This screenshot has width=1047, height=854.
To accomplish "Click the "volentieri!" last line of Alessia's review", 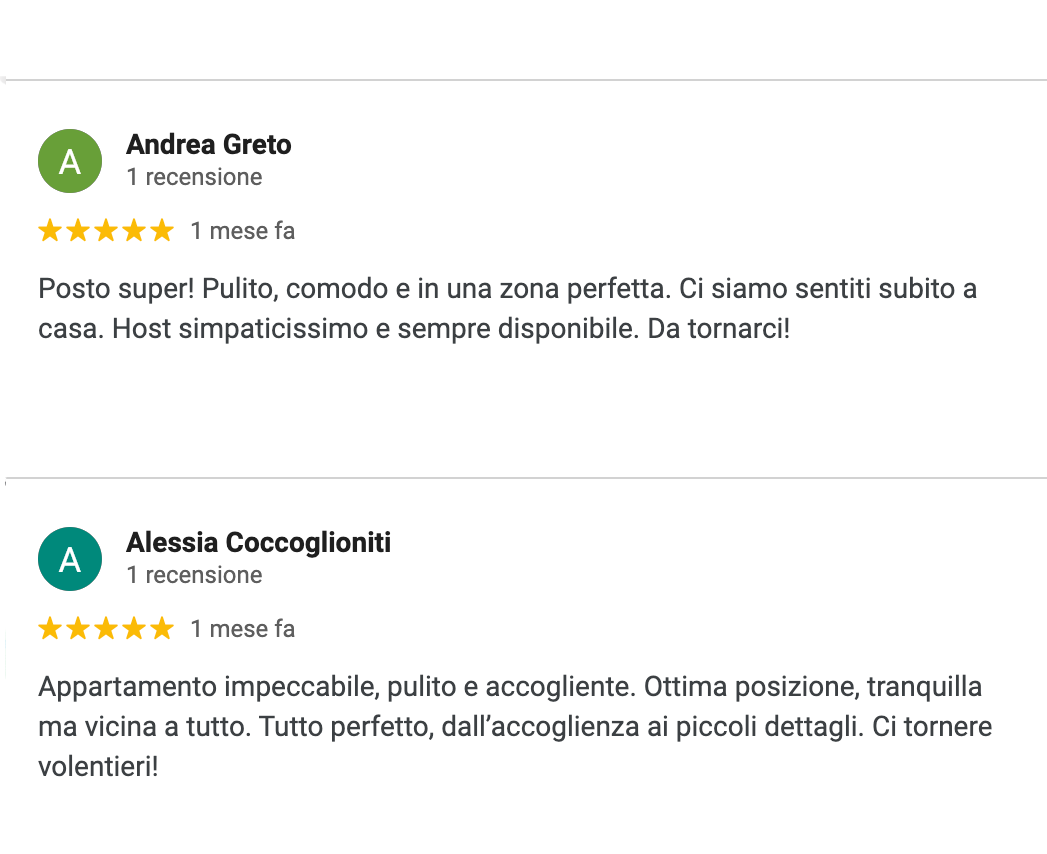I will 98,768.
